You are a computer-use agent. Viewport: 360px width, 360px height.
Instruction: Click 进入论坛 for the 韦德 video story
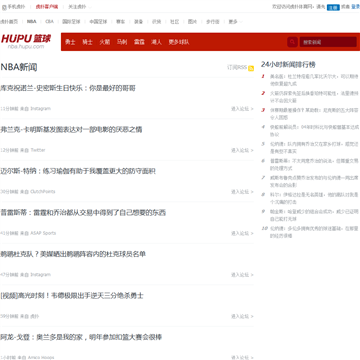click(242, 316)
